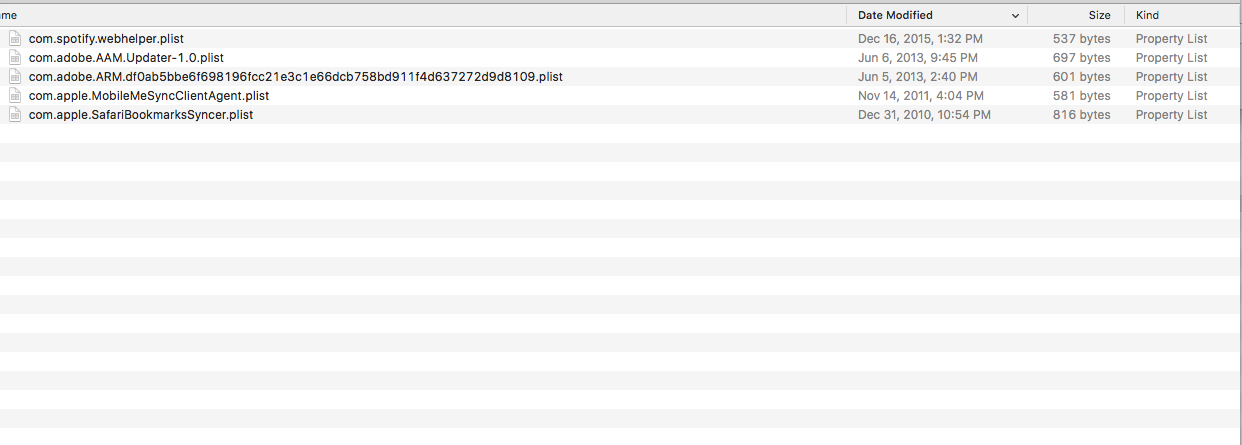Click the com.adobe.ARM plist file icon
Screen dimensions: 1242x445
pyautogui.click(x=15, y=76)
